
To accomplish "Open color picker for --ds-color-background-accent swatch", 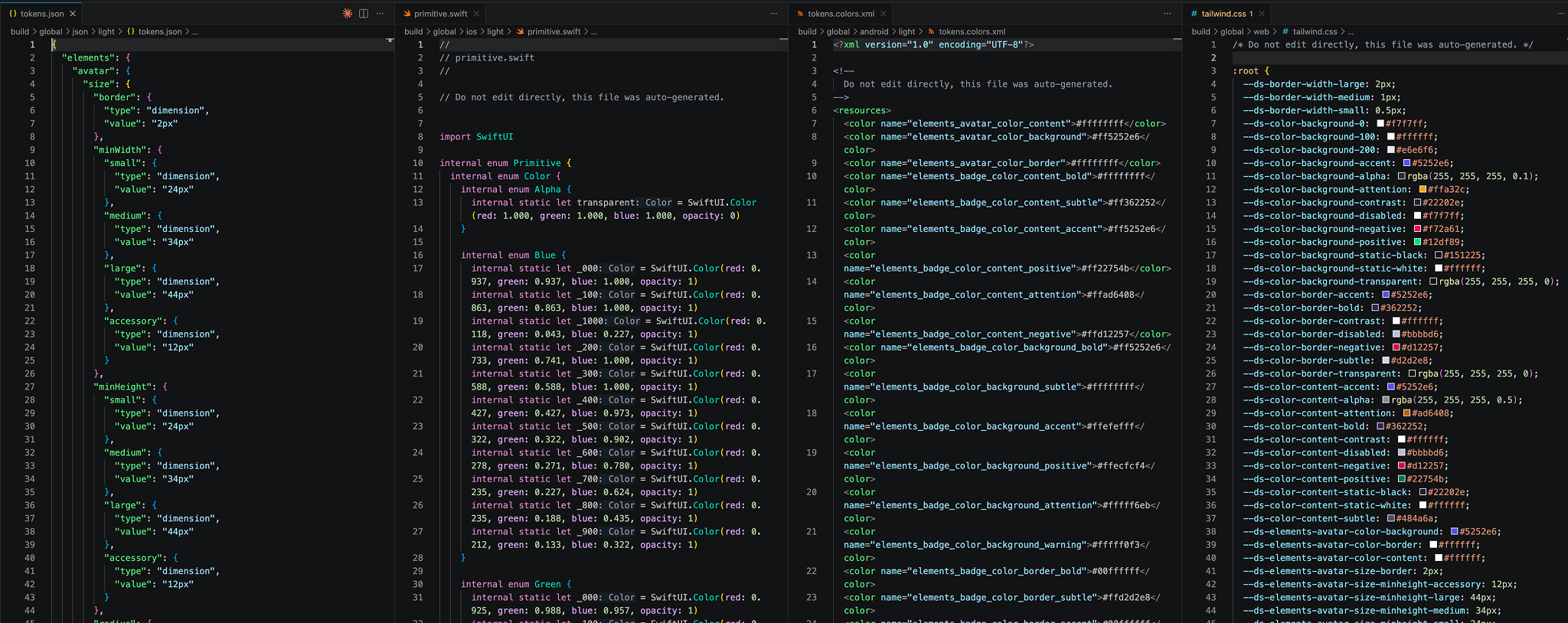I will pos(1407,163).
